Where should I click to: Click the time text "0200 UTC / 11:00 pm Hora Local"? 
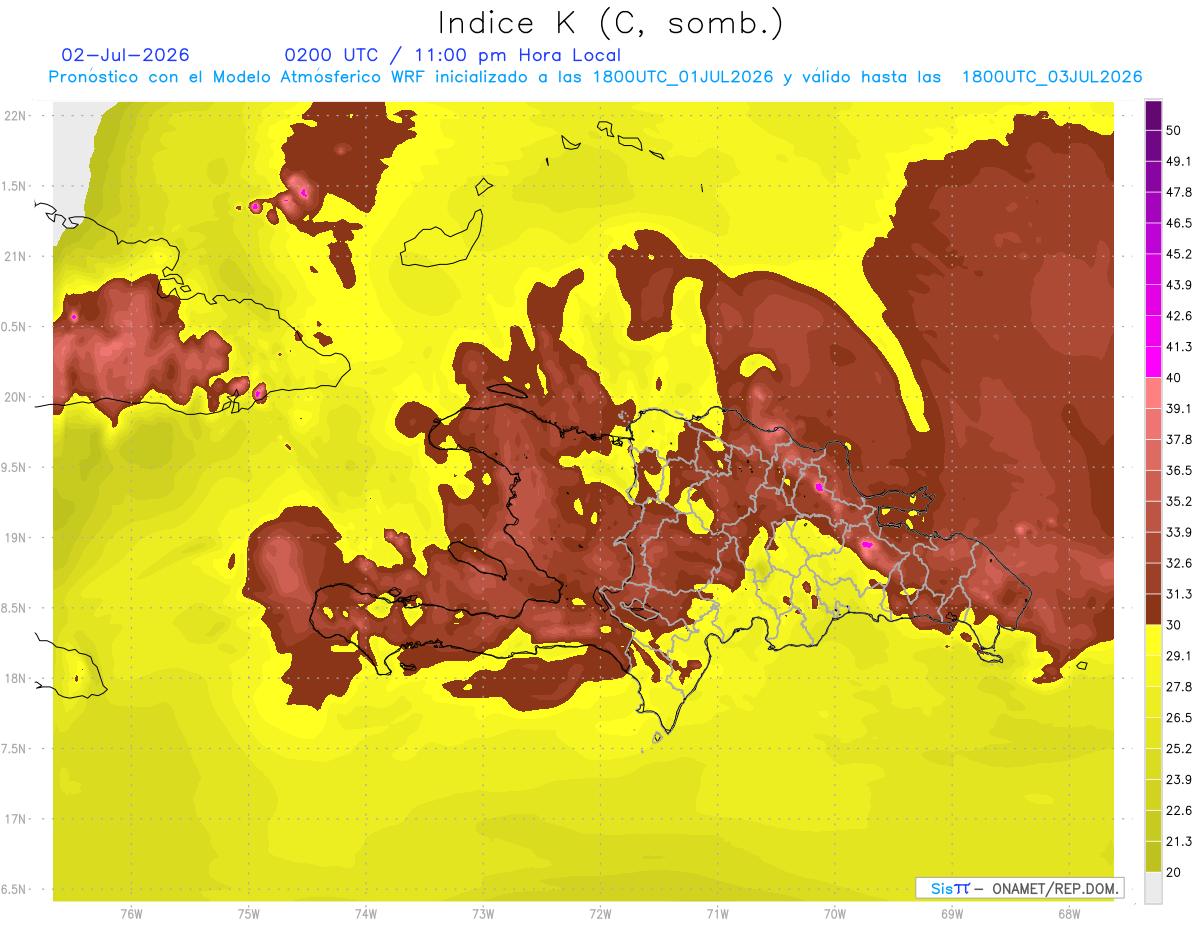(x=453, y=55)
